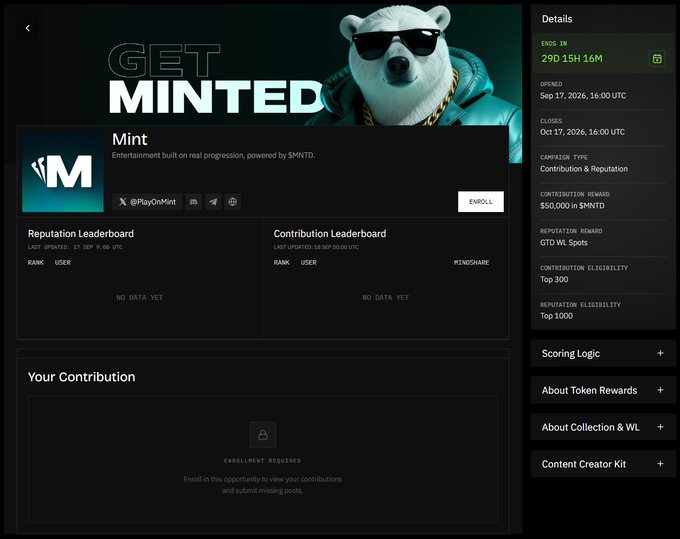The height and width of the screenshot is (539, 680).
Task: Select the '29D 15H 16M' countdown
Action: point(572,59)
